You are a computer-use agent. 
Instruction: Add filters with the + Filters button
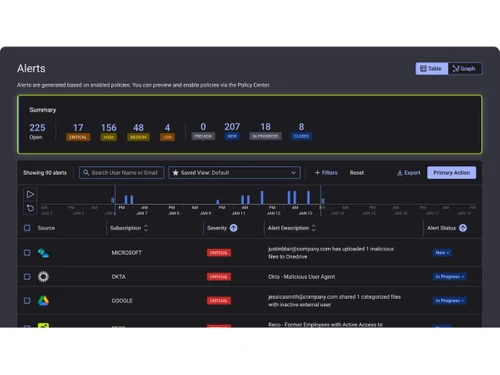click(x=326, y=173)
